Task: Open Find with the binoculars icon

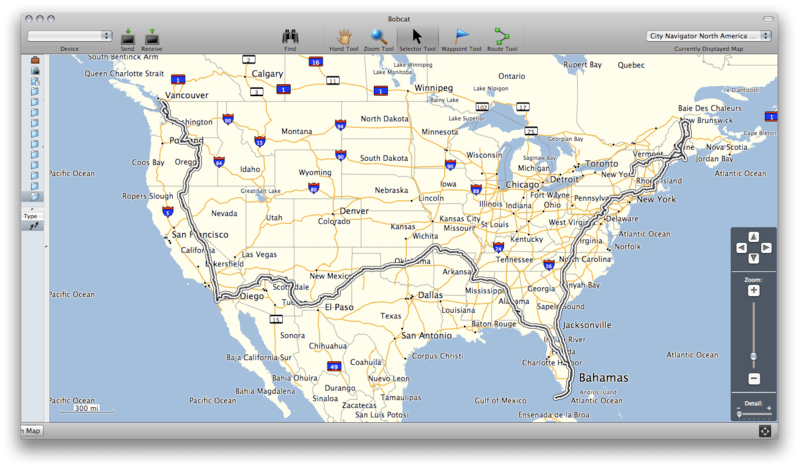Action: (x=290, y=37)
